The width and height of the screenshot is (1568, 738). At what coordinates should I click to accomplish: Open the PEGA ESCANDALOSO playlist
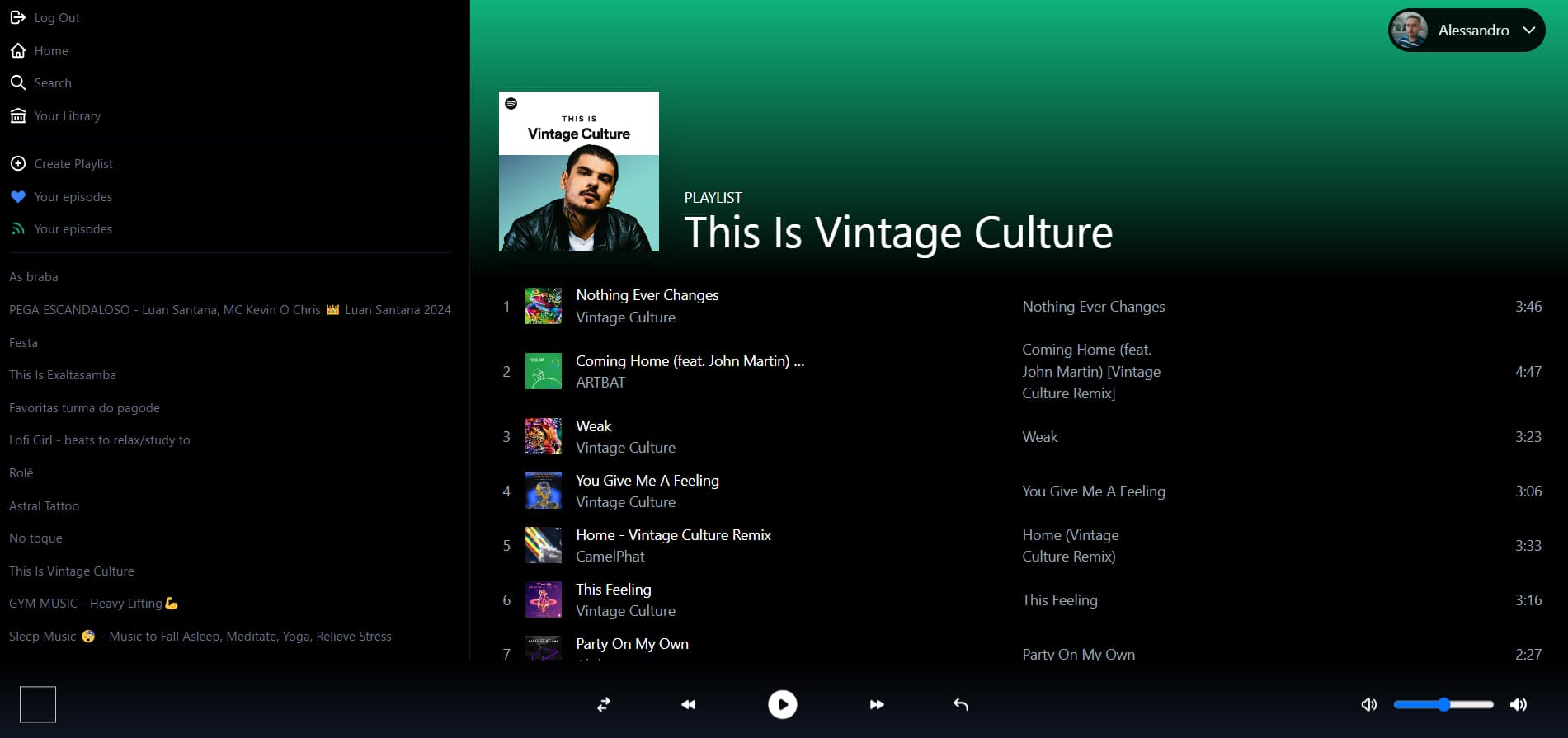pos(230,310)
